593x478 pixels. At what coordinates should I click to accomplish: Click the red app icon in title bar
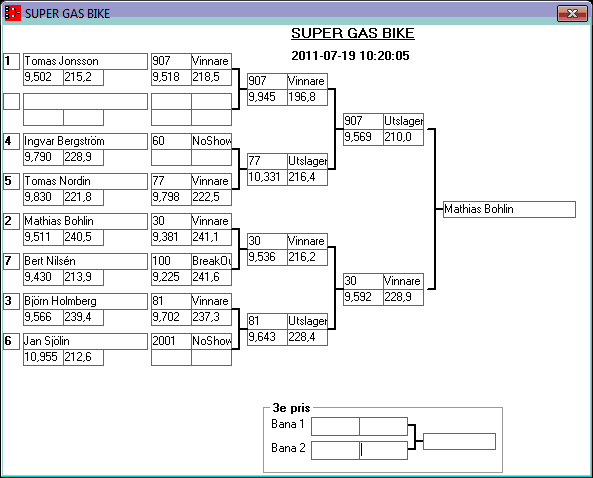click(12, 13)
